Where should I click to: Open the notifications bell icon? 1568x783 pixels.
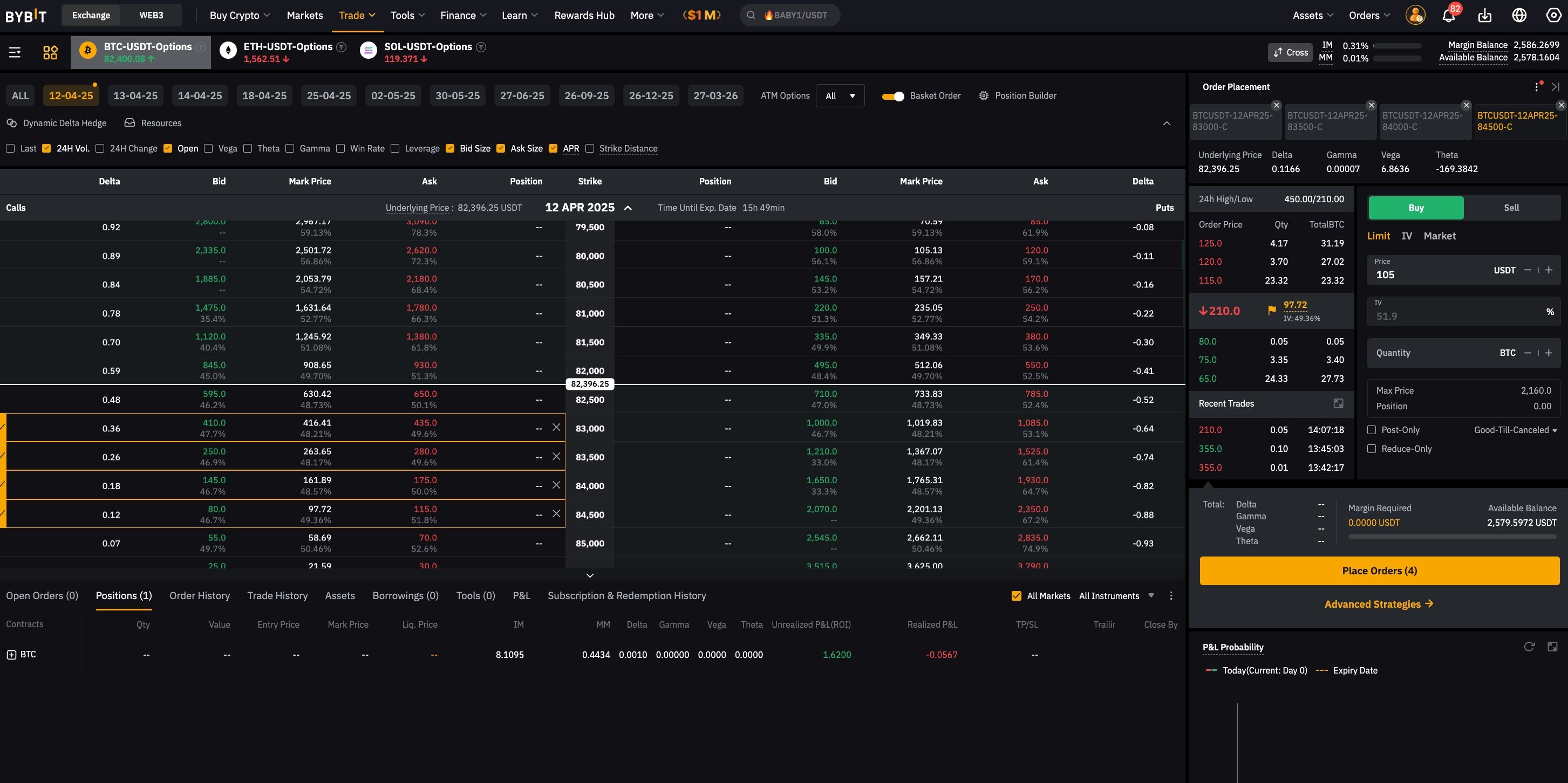1448,16
